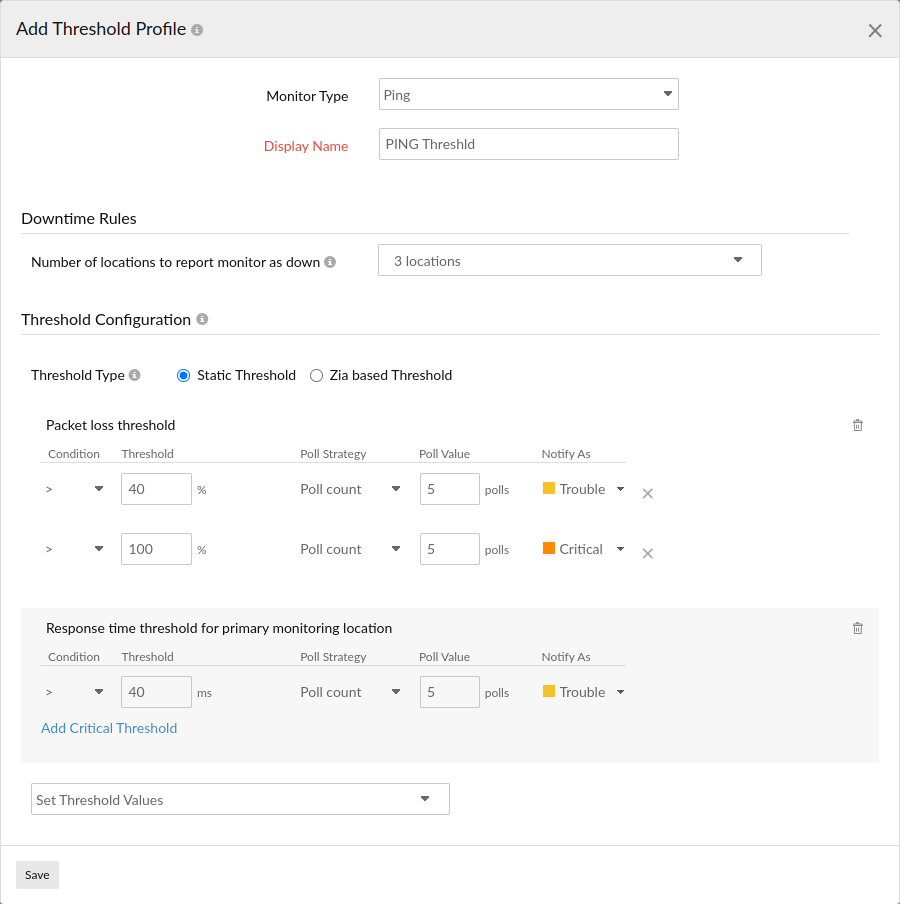This screenshot has width=900, height=904.
Task: Open the Set Threshold Values dropdown
Action: 240,799
